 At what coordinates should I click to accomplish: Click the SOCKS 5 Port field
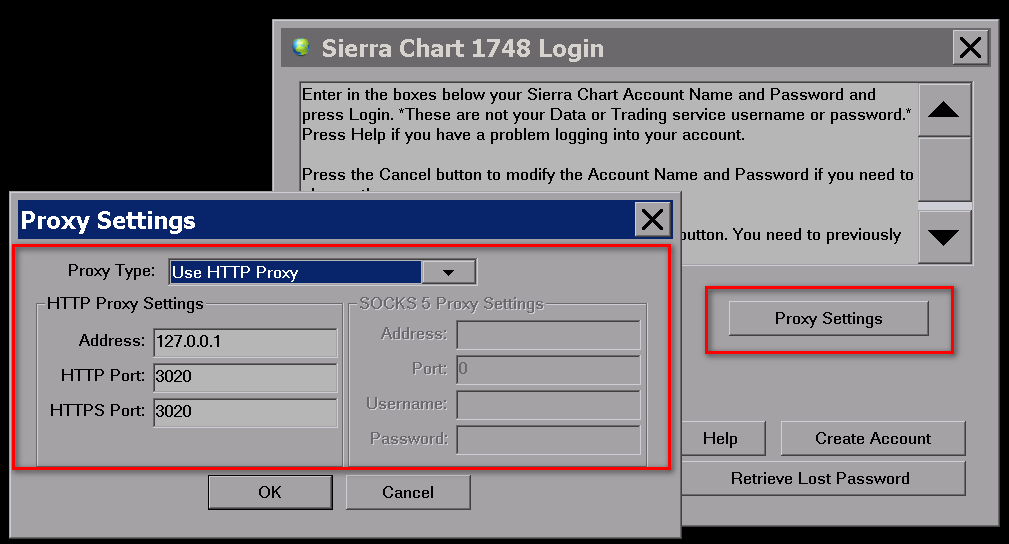pos(548,370)
